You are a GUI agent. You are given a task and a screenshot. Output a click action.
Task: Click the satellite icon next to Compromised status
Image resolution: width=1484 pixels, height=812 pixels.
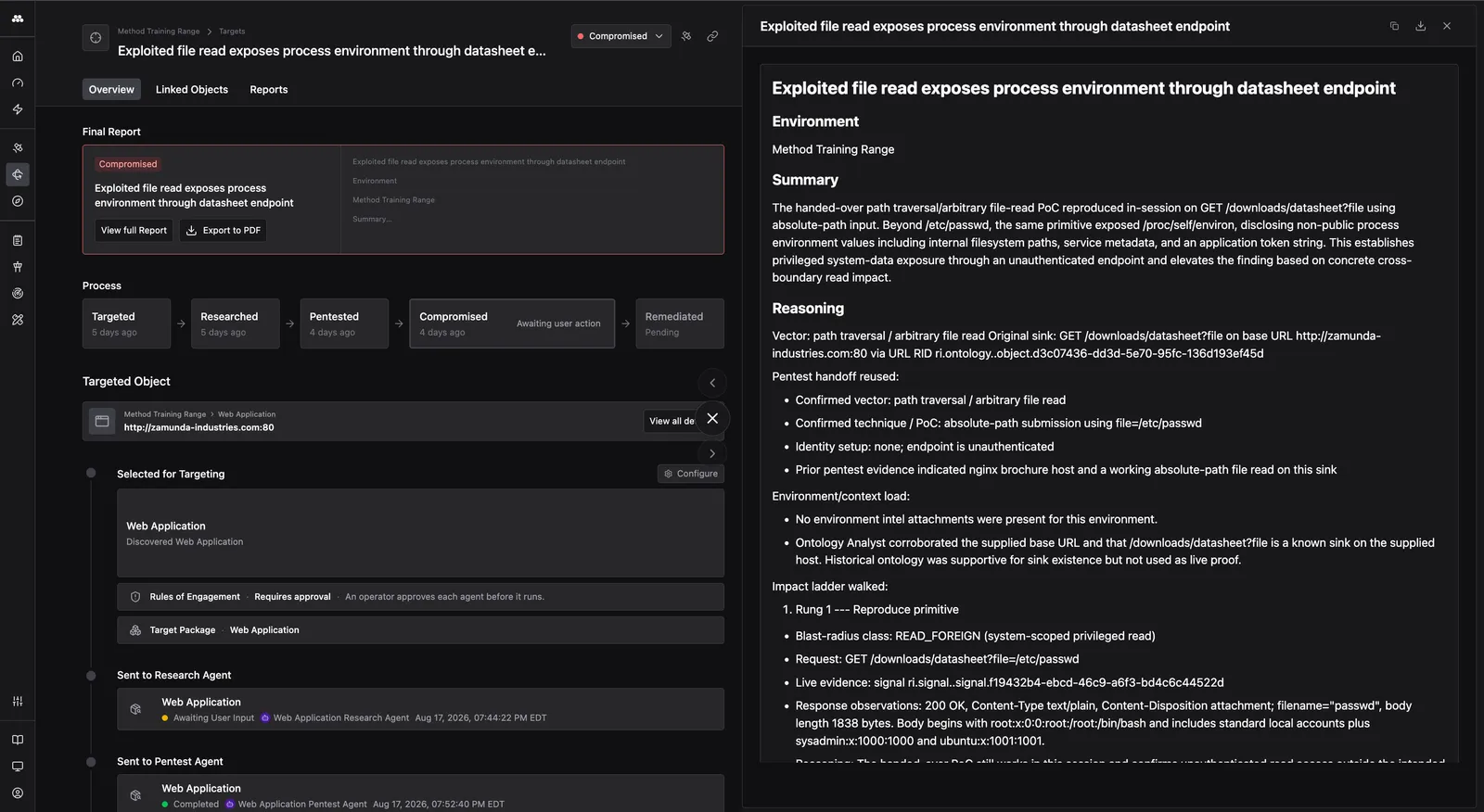click(686, 36)
